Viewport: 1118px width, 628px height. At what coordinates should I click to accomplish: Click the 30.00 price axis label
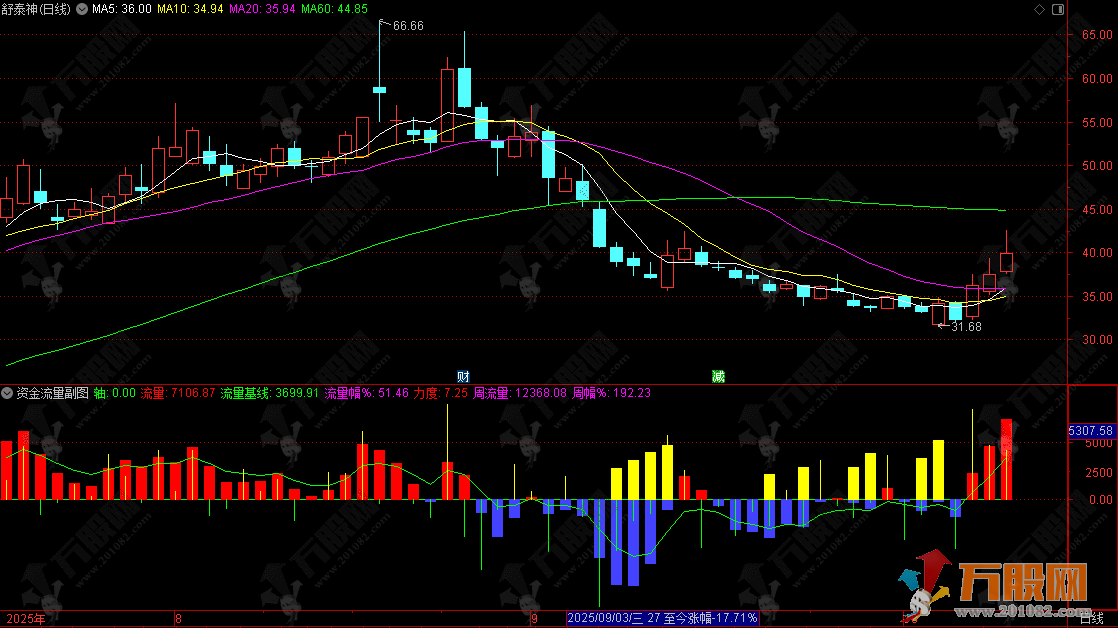pos(1097,339)
